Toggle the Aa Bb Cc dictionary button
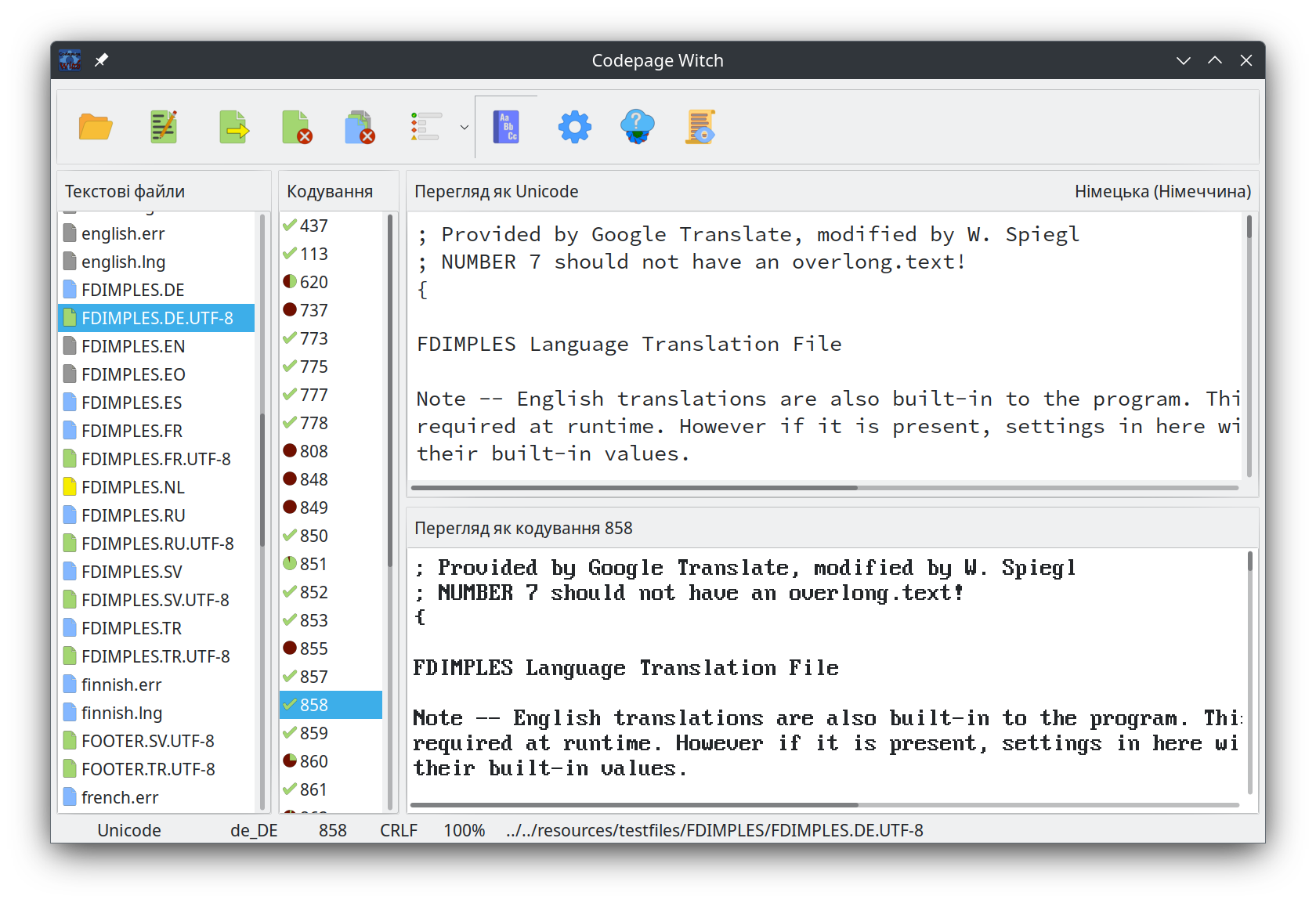This screenshot has width=1316, height=903. (x=506, y=127)
